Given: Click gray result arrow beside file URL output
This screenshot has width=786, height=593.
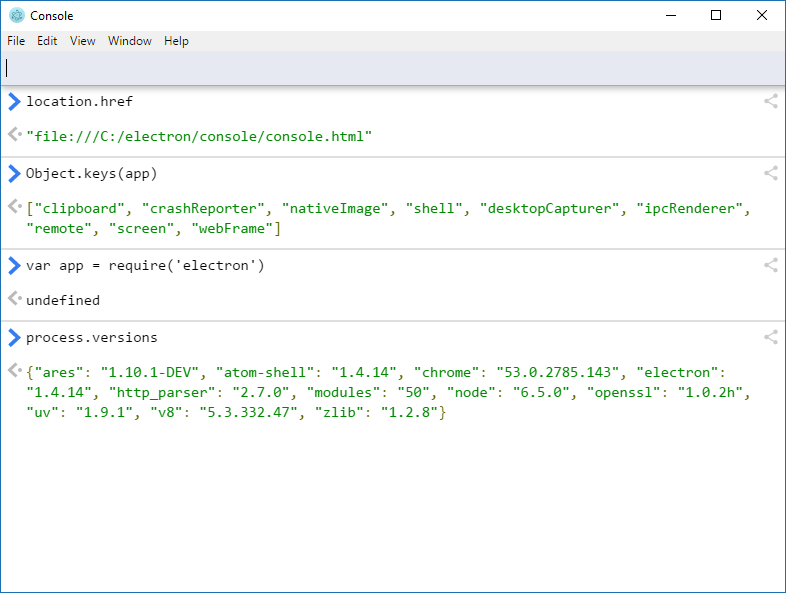Looking at the screenshot, I should [13, 134].
